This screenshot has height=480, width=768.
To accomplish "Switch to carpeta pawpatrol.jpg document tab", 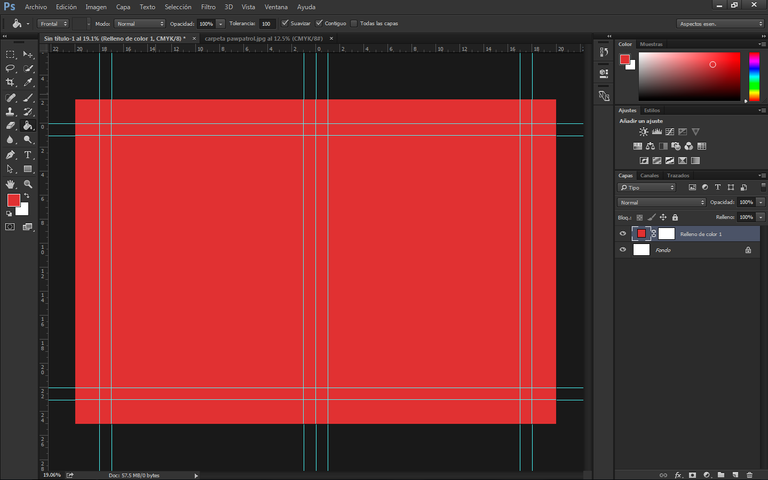I will click(264, 38).
